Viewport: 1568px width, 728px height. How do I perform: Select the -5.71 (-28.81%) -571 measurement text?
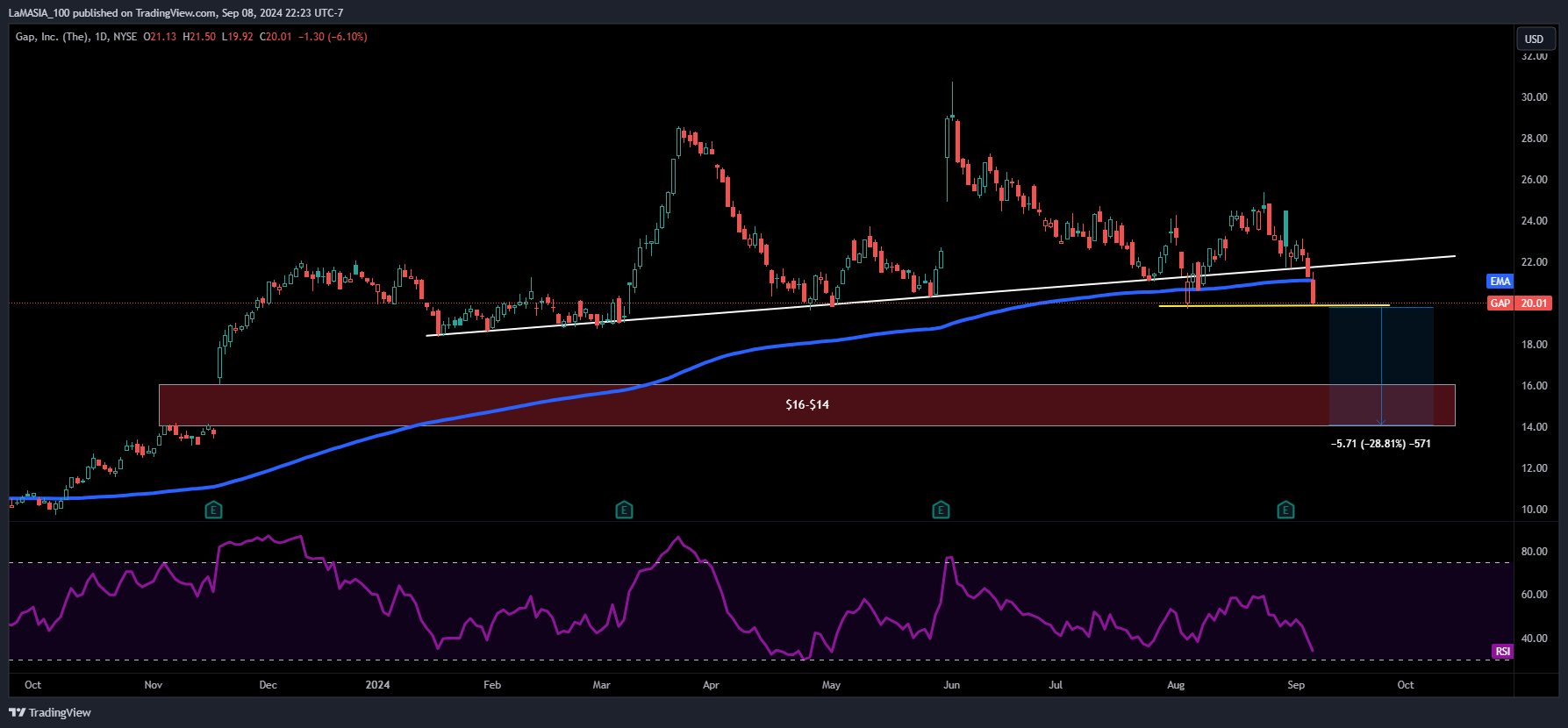pyautogui.click(x=1381, y=444)
